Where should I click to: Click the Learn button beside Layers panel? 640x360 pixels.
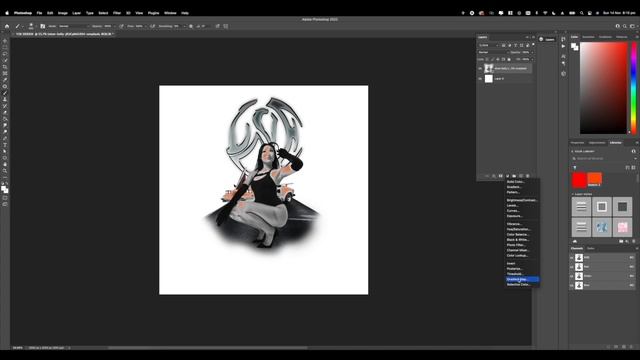pos(547,39)
